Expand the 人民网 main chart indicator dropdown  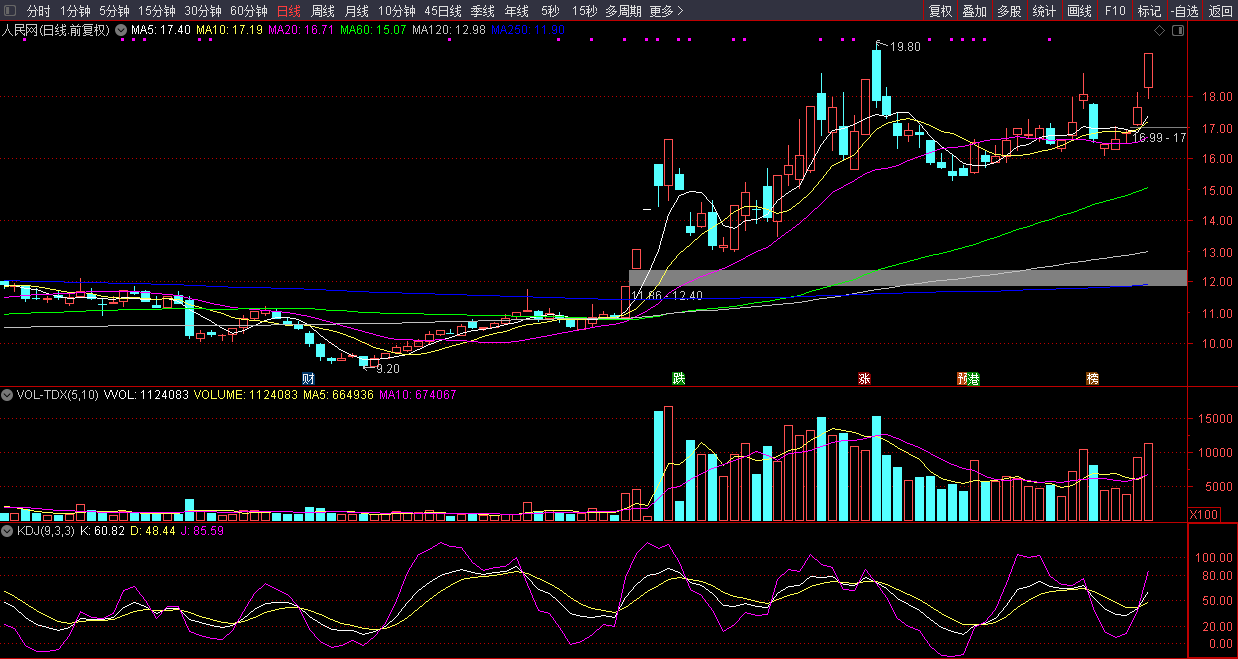tap(121, 30)
